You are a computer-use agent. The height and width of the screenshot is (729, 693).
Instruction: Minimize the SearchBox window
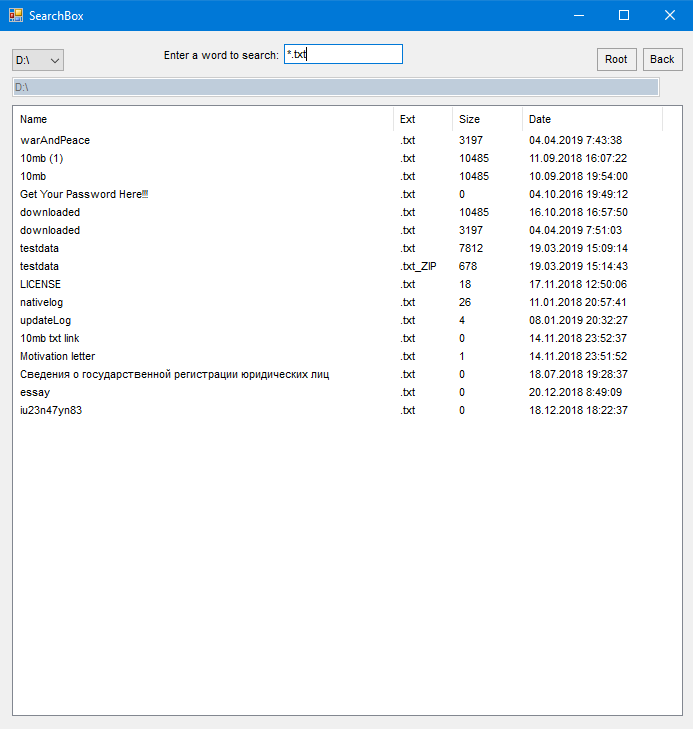[x=579, y=15]
